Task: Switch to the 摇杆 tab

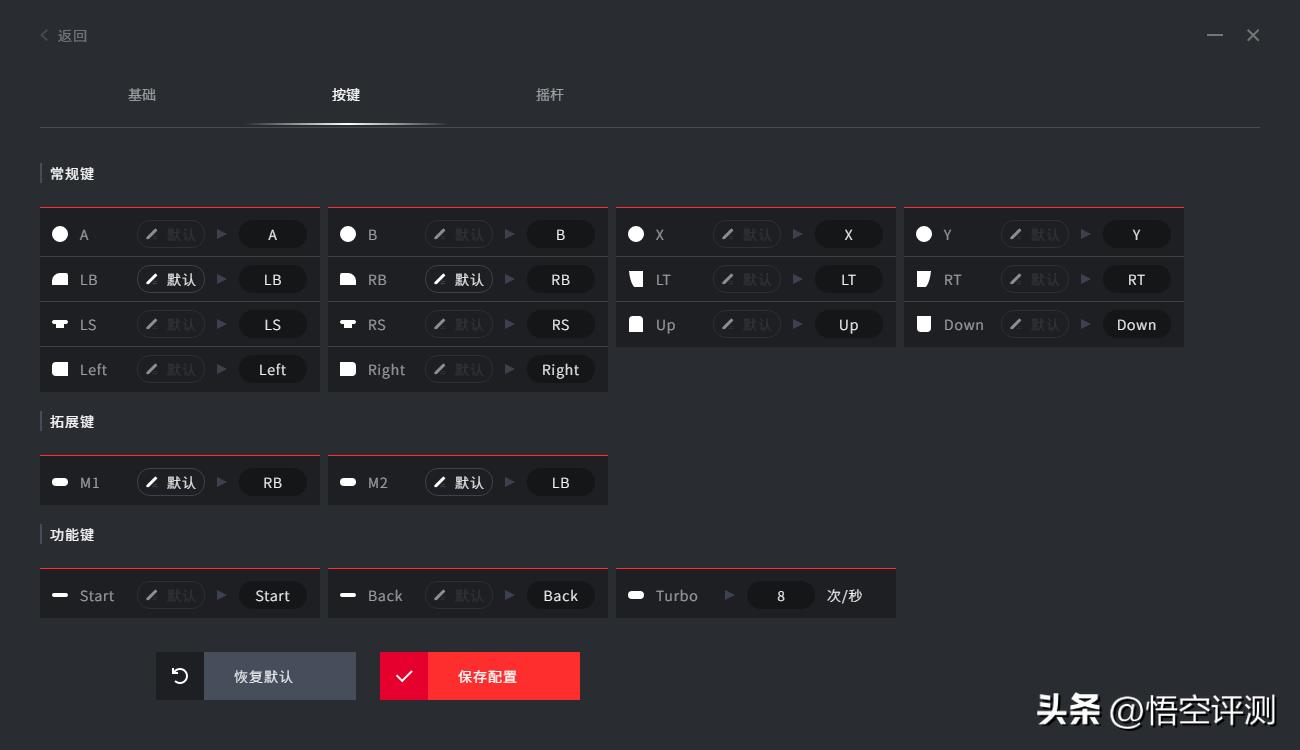Action: (x=550, y=95)
